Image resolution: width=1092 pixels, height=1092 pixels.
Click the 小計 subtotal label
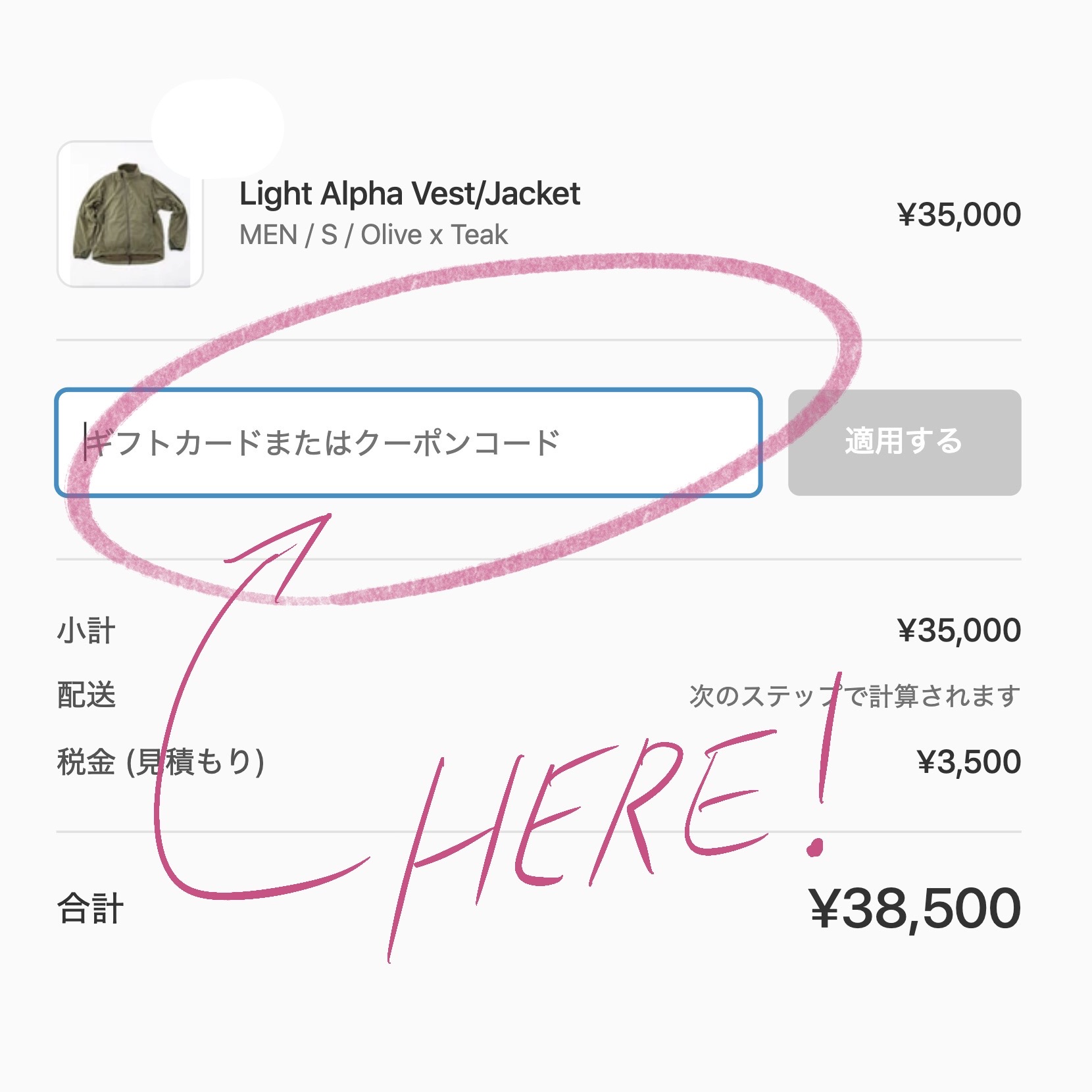coord(86,630)
